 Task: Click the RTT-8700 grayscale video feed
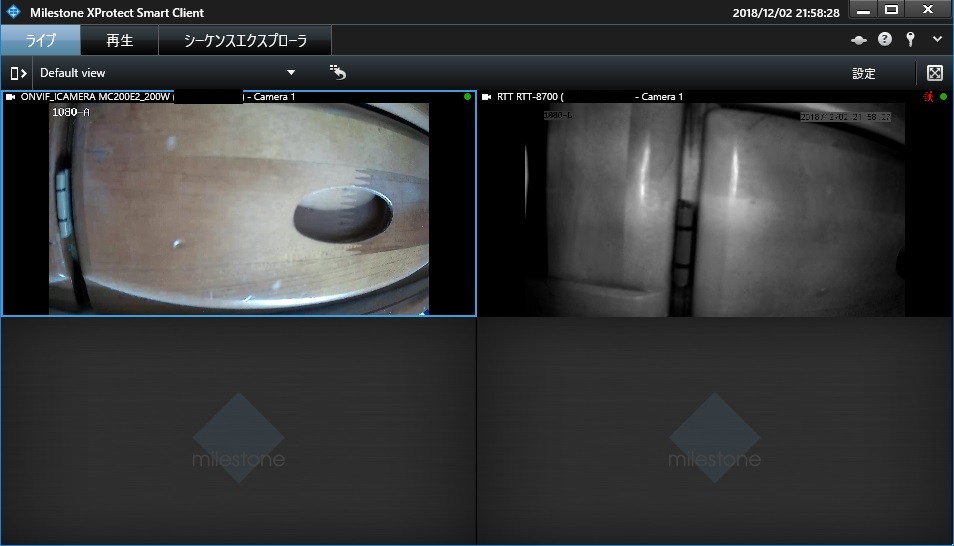point(715,209)
